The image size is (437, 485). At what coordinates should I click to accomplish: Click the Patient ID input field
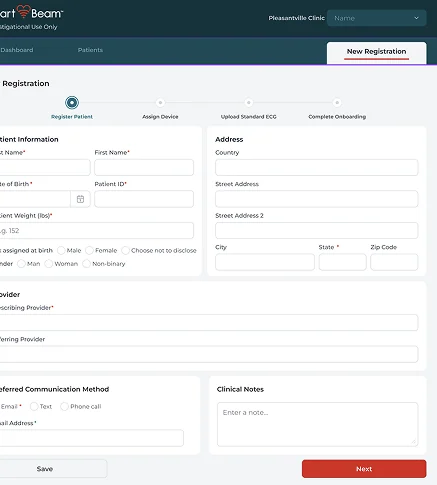144,199
